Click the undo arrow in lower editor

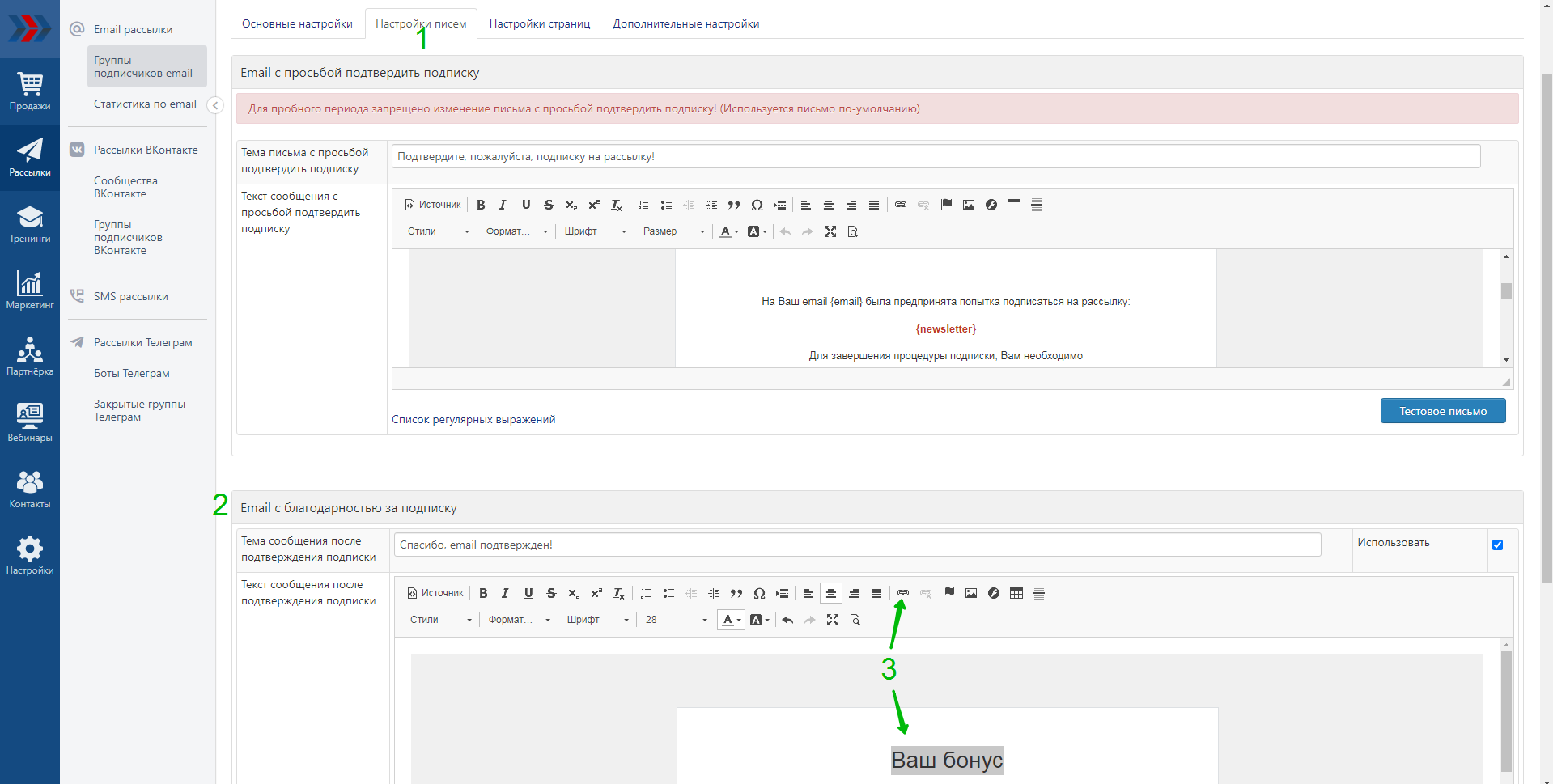[x=787, y=620]
